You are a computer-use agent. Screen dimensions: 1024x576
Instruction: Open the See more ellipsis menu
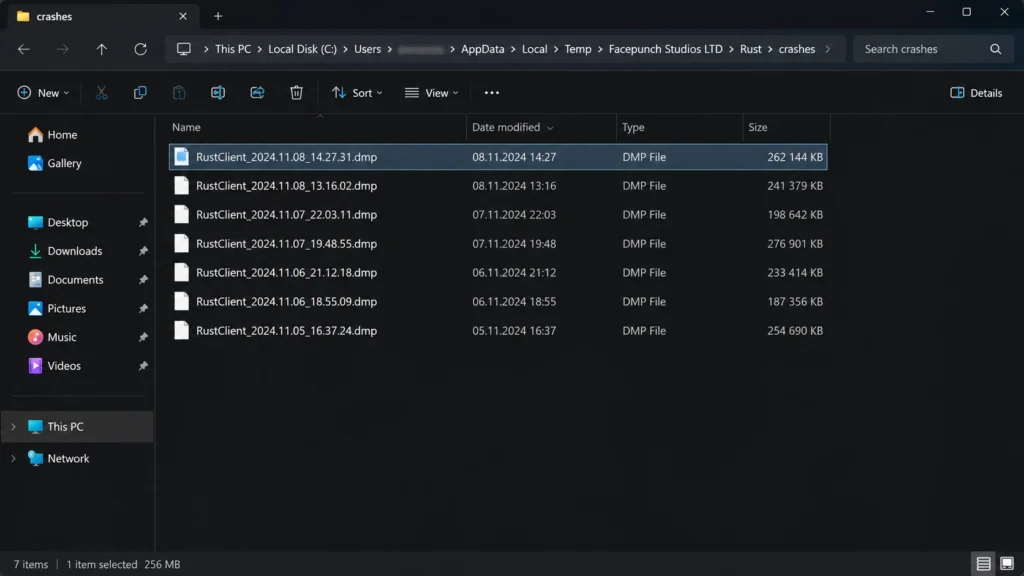[x=492, y=93]
